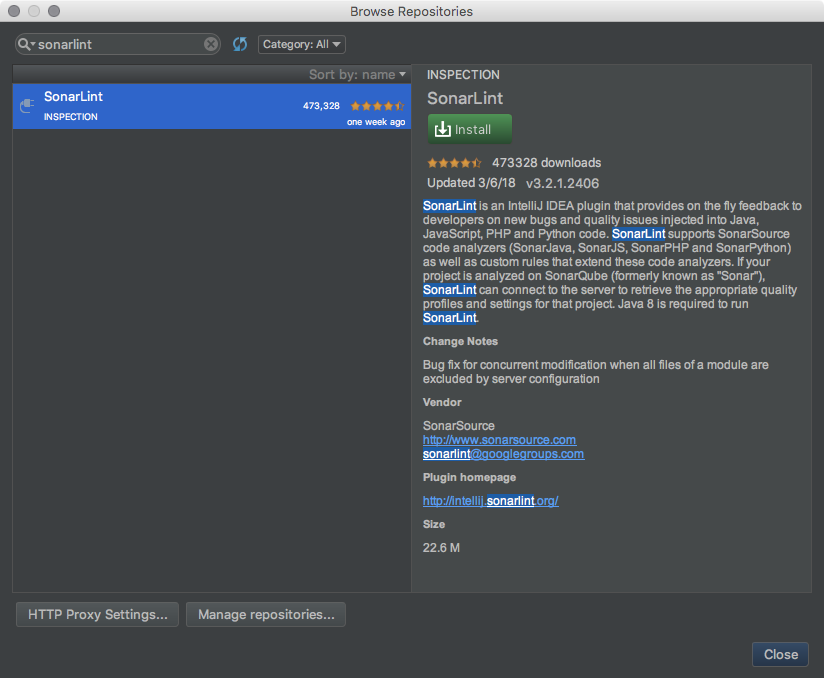
Task: Click the star rating beside downloads count
Action: click(x=454, y=163)
